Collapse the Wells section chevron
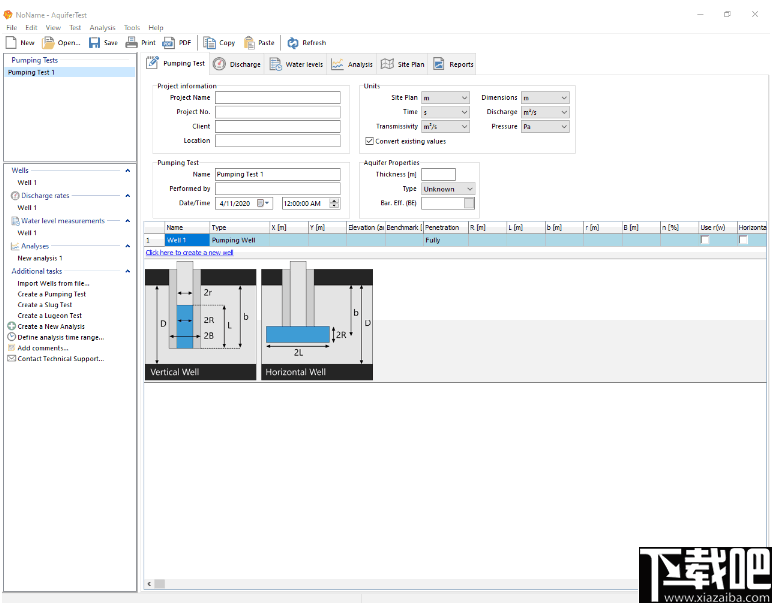 pyautogui.click(x=128, y=171)
